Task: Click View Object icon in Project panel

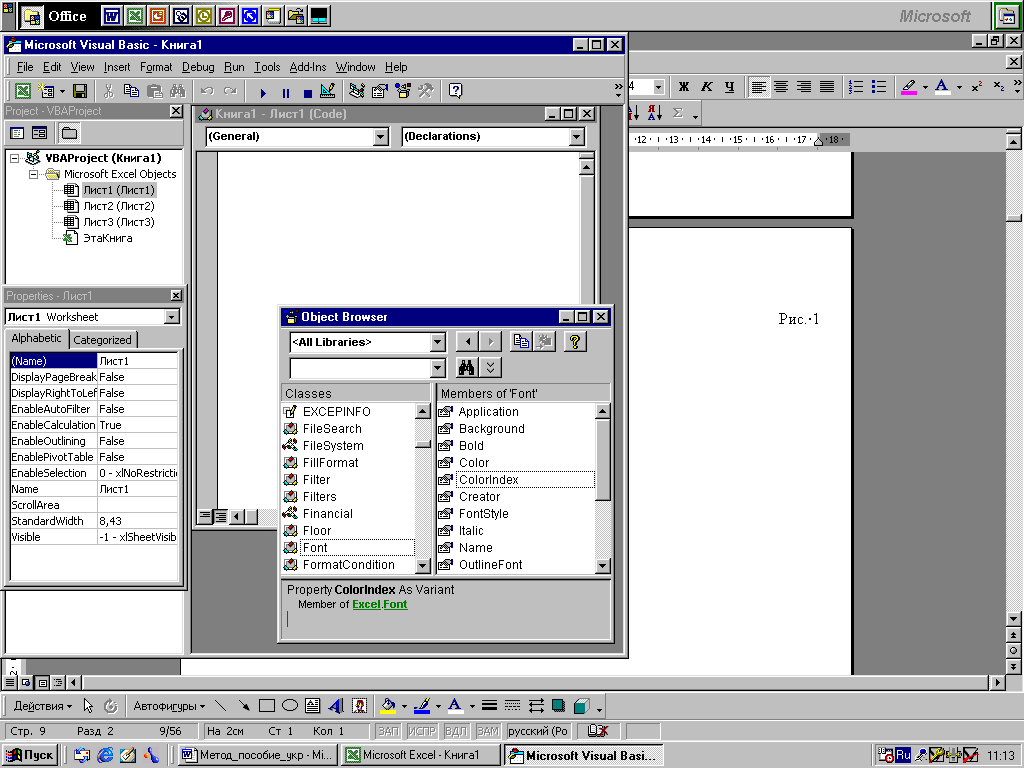Action: [x=40, y=133]
